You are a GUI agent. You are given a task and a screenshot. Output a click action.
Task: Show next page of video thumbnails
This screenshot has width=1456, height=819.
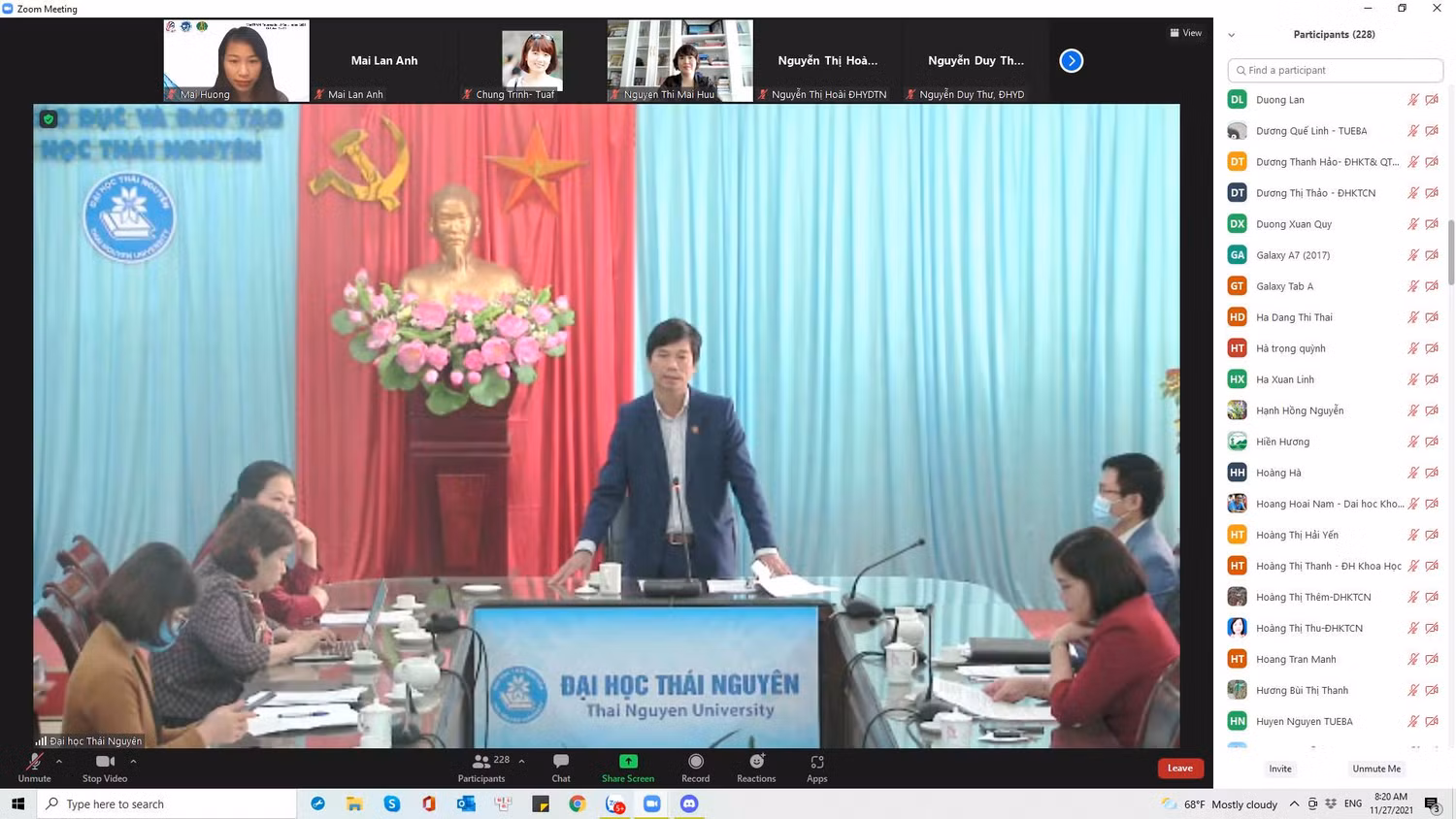click(1071, 60)
